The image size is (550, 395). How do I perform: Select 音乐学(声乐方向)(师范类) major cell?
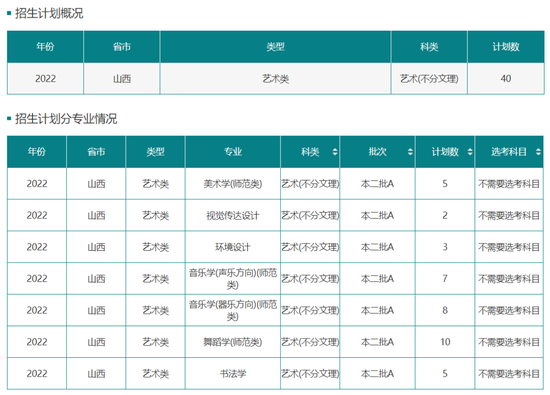coord(233,279)
